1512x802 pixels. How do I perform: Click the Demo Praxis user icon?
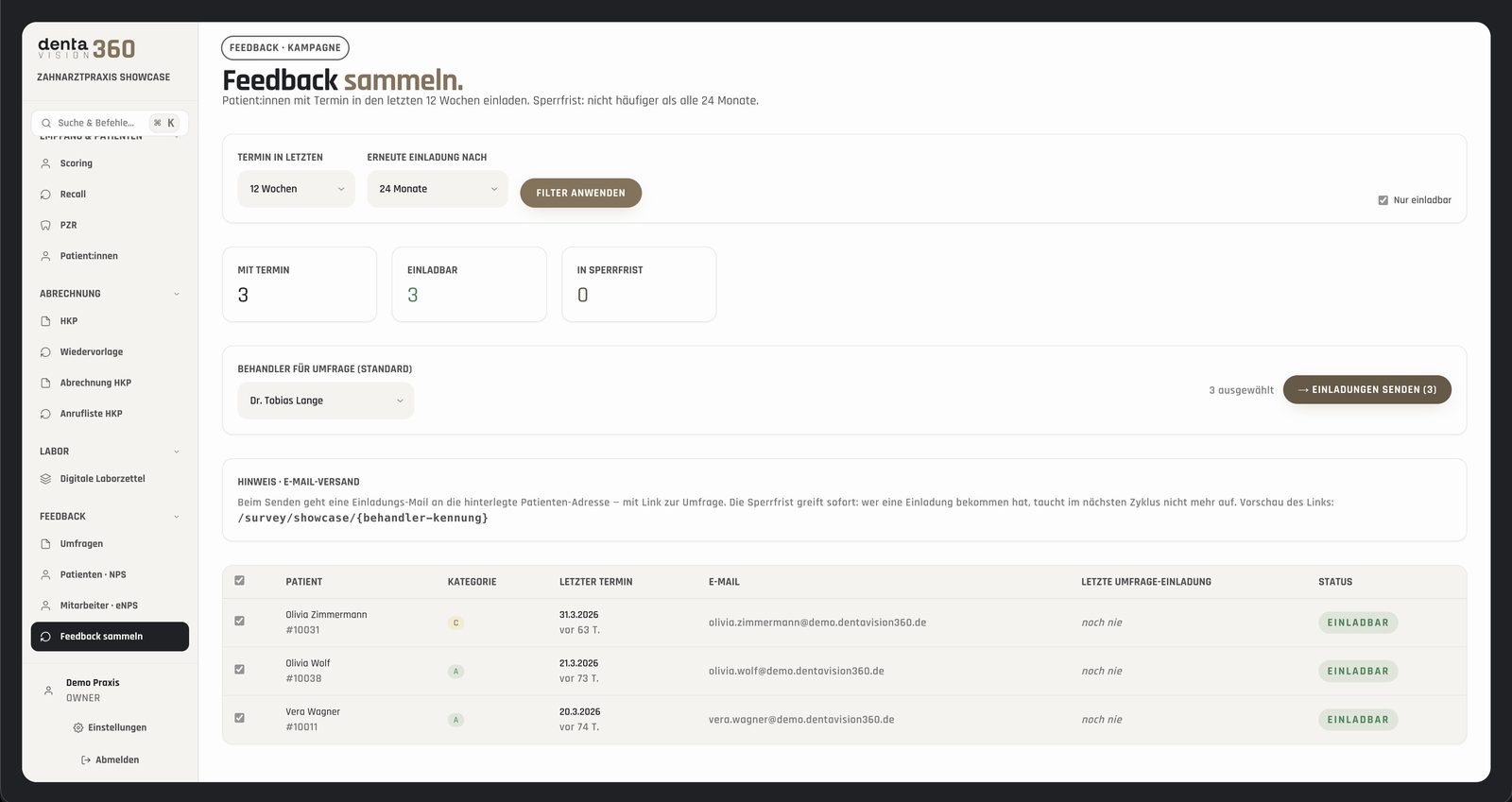pos(48,691)
